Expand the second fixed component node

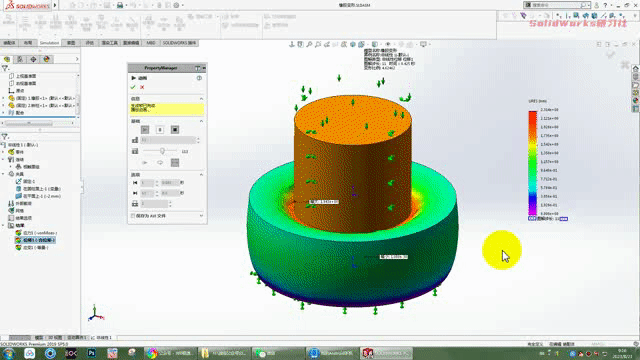[x=3, y=105]
